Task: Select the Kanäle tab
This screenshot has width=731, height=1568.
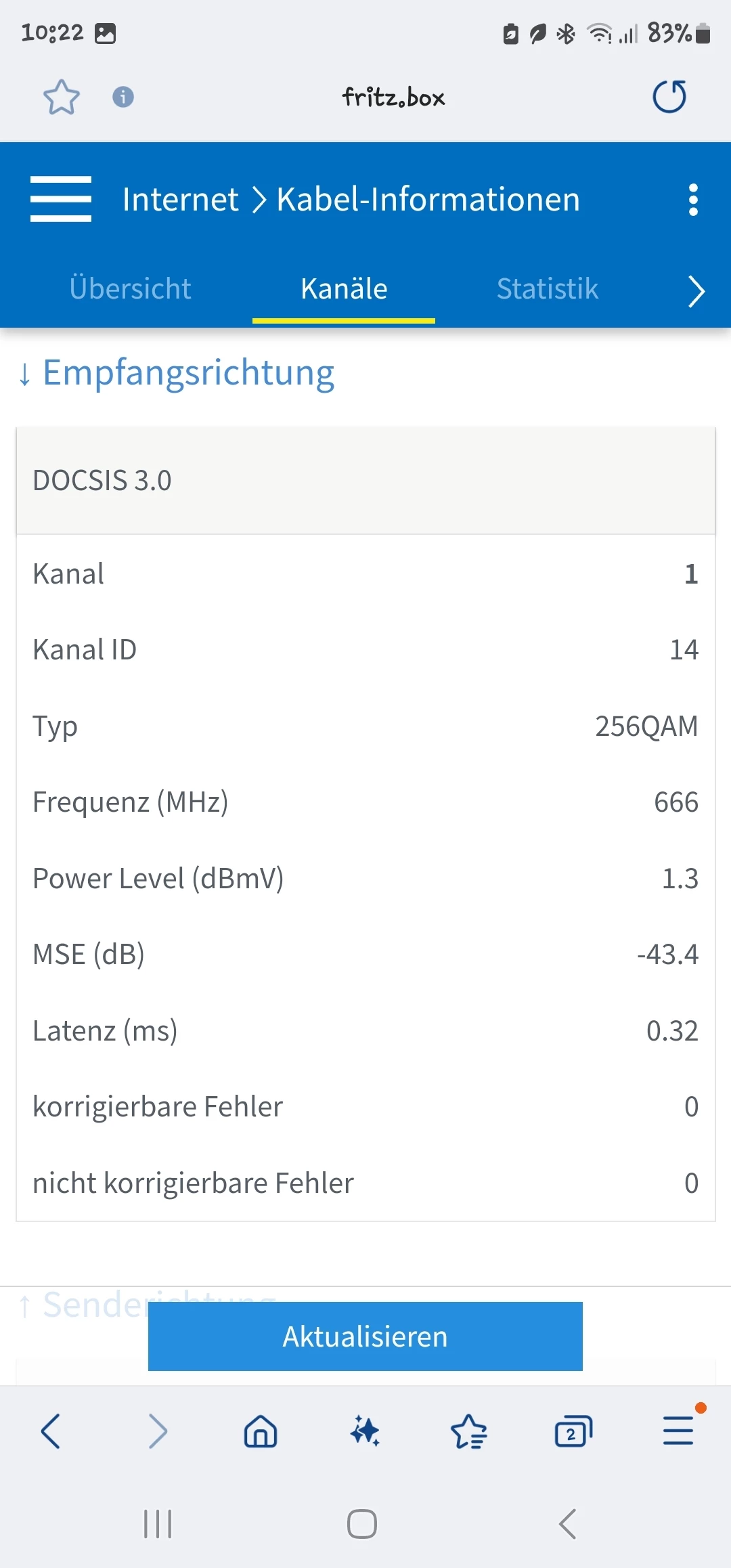Action: (344, 289)
